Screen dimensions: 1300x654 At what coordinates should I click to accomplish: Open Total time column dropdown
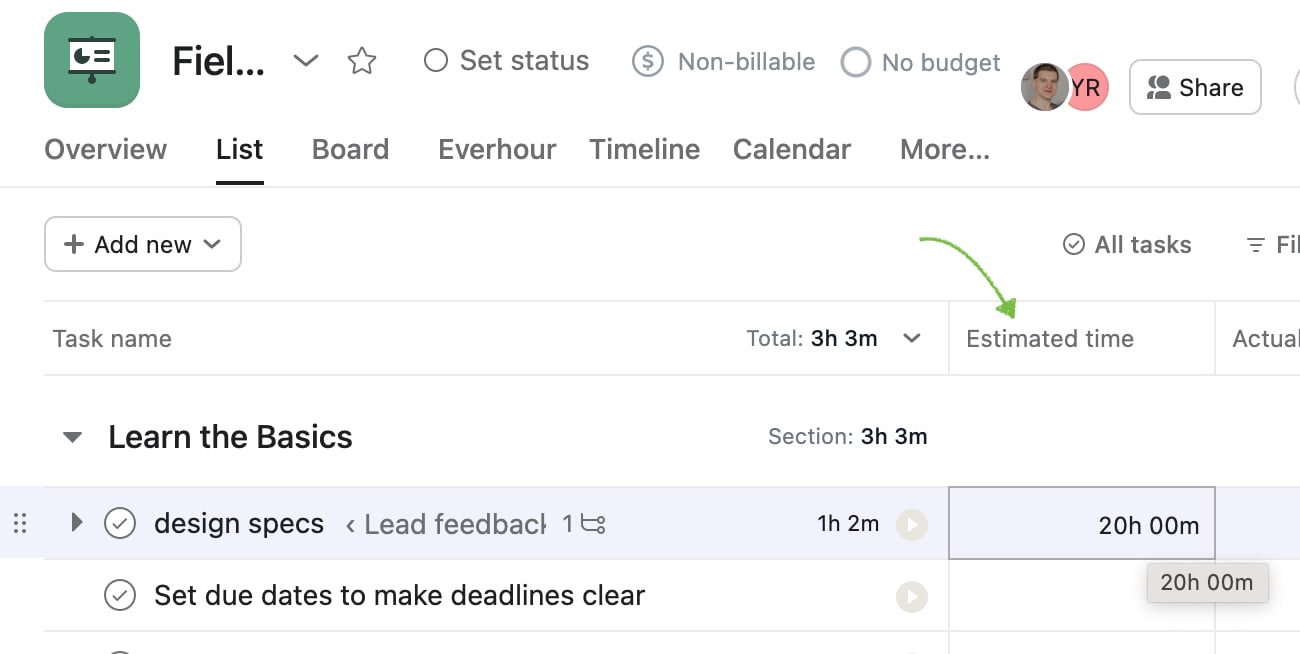pyautogui.click(x=911, y=339)
